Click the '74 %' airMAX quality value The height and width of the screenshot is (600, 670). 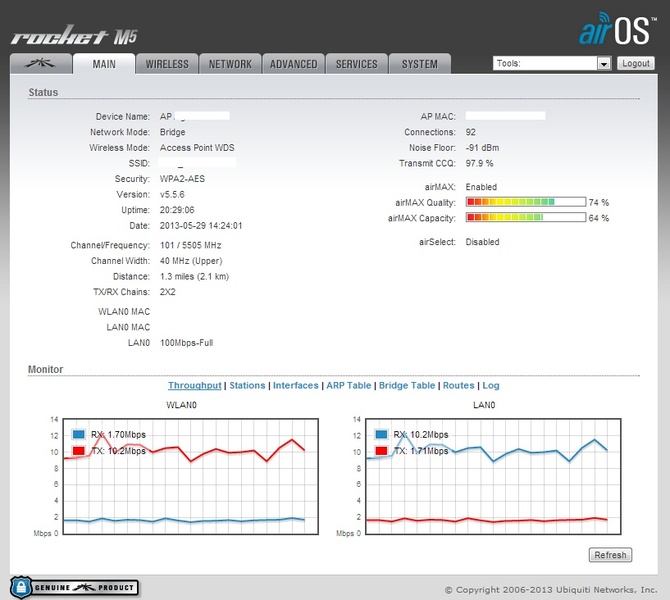599,202
